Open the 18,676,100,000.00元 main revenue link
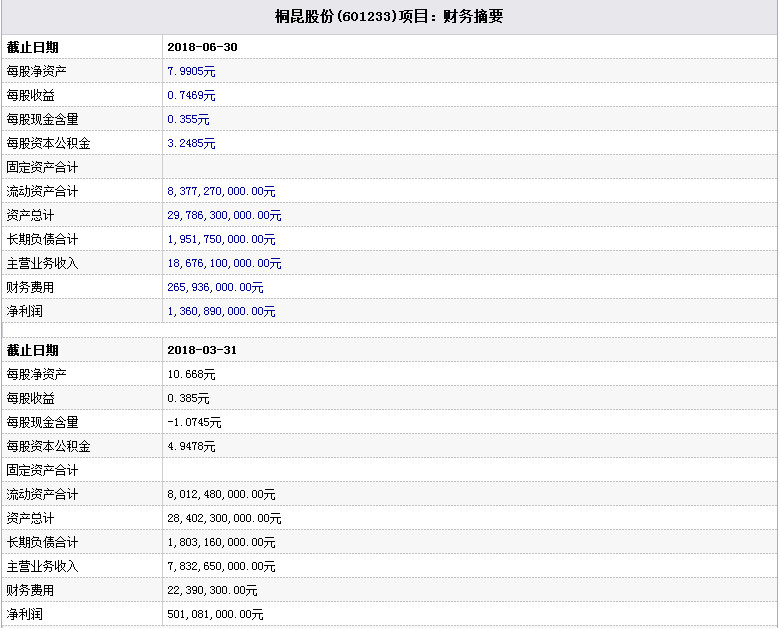Screen dimensions: 779x628 pyautogui.click(x=224, y=263)
